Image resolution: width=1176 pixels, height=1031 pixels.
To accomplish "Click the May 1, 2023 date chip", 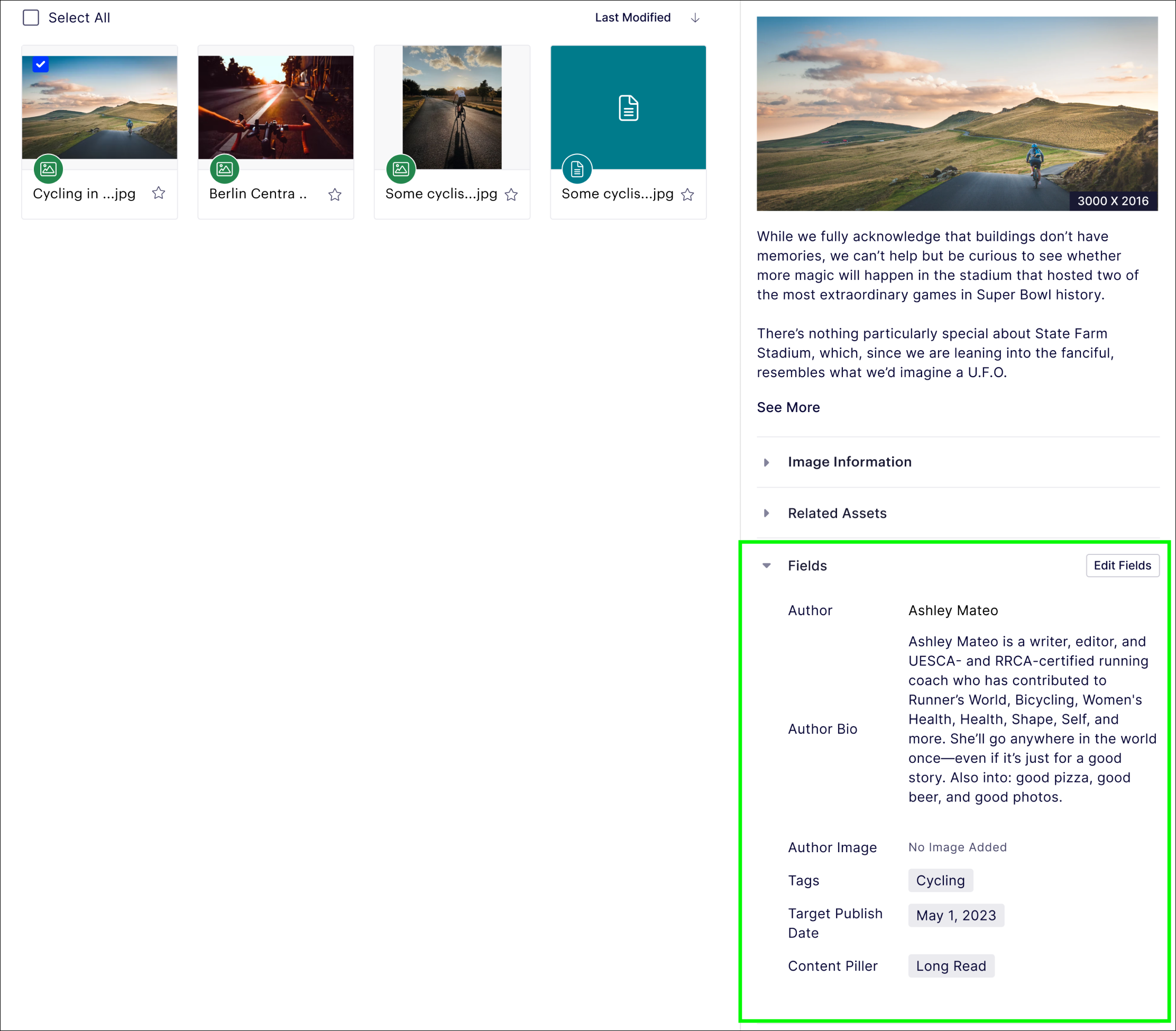I will tap(956, 915).
